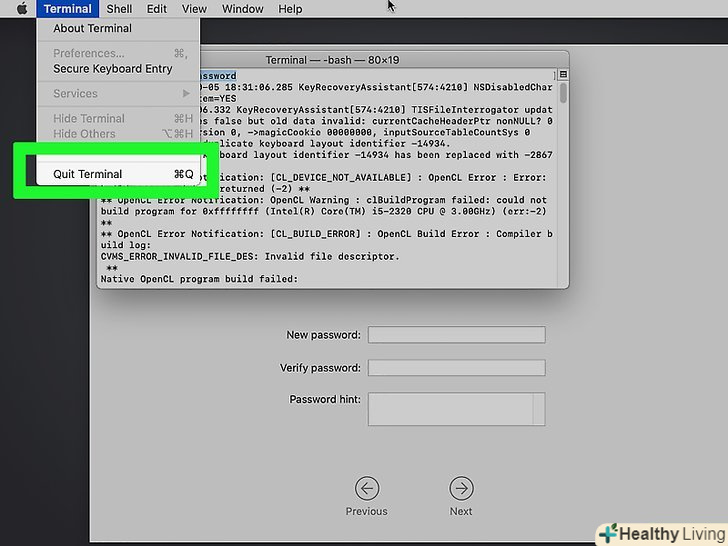Viewport: 728px width, 546px height.
Task: Click the Next arrow icon
Action: (x=461, y=488)
